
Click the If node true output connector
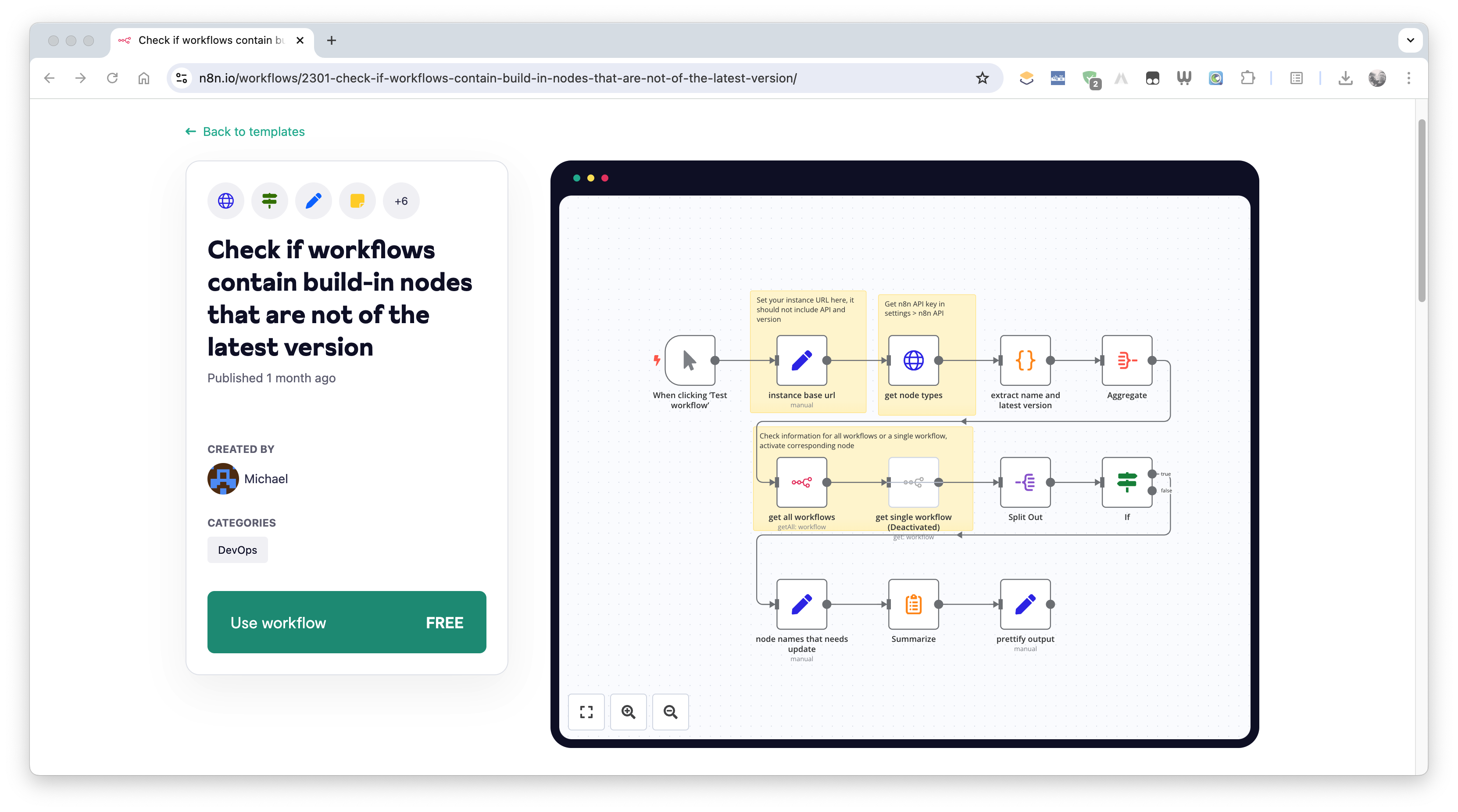pos(1152,474)
